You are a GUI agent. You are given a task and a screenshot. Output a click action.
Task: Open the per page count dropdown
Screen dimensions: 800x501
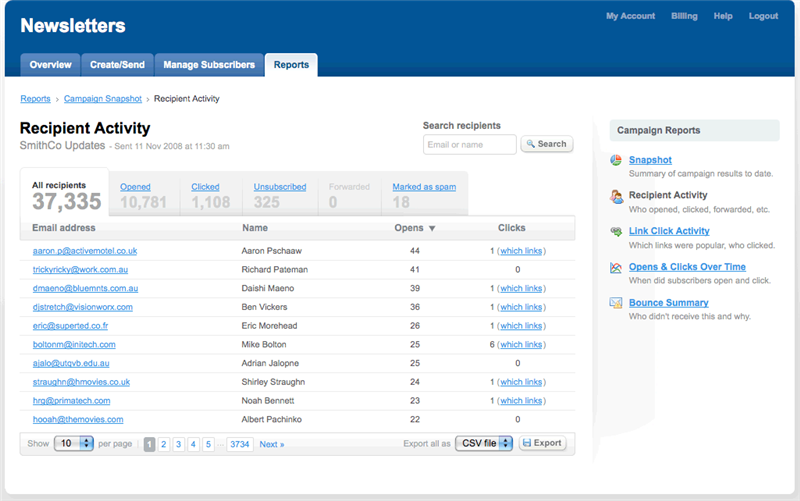pyautogui.click(x=73, y=443)
